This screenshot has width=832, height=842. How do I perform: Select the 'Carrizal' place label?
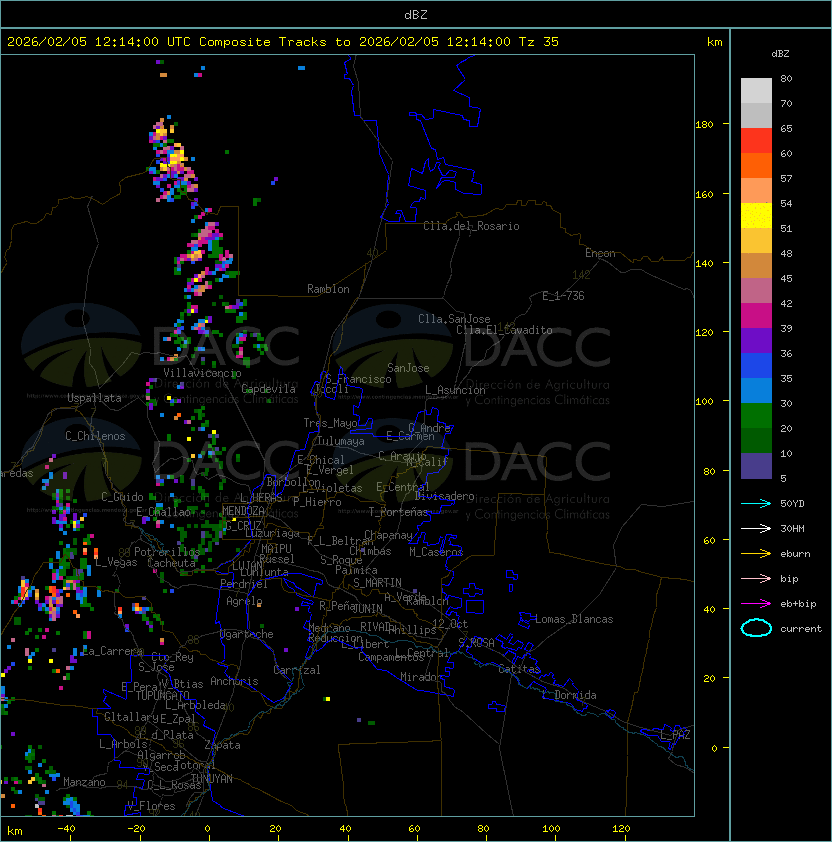point(296,670)
